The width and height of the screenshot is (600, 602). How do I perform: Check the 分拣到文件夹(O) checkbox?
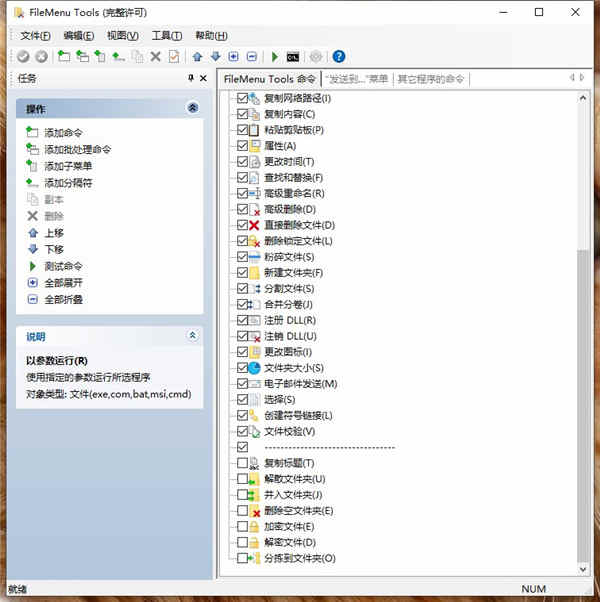242,558
